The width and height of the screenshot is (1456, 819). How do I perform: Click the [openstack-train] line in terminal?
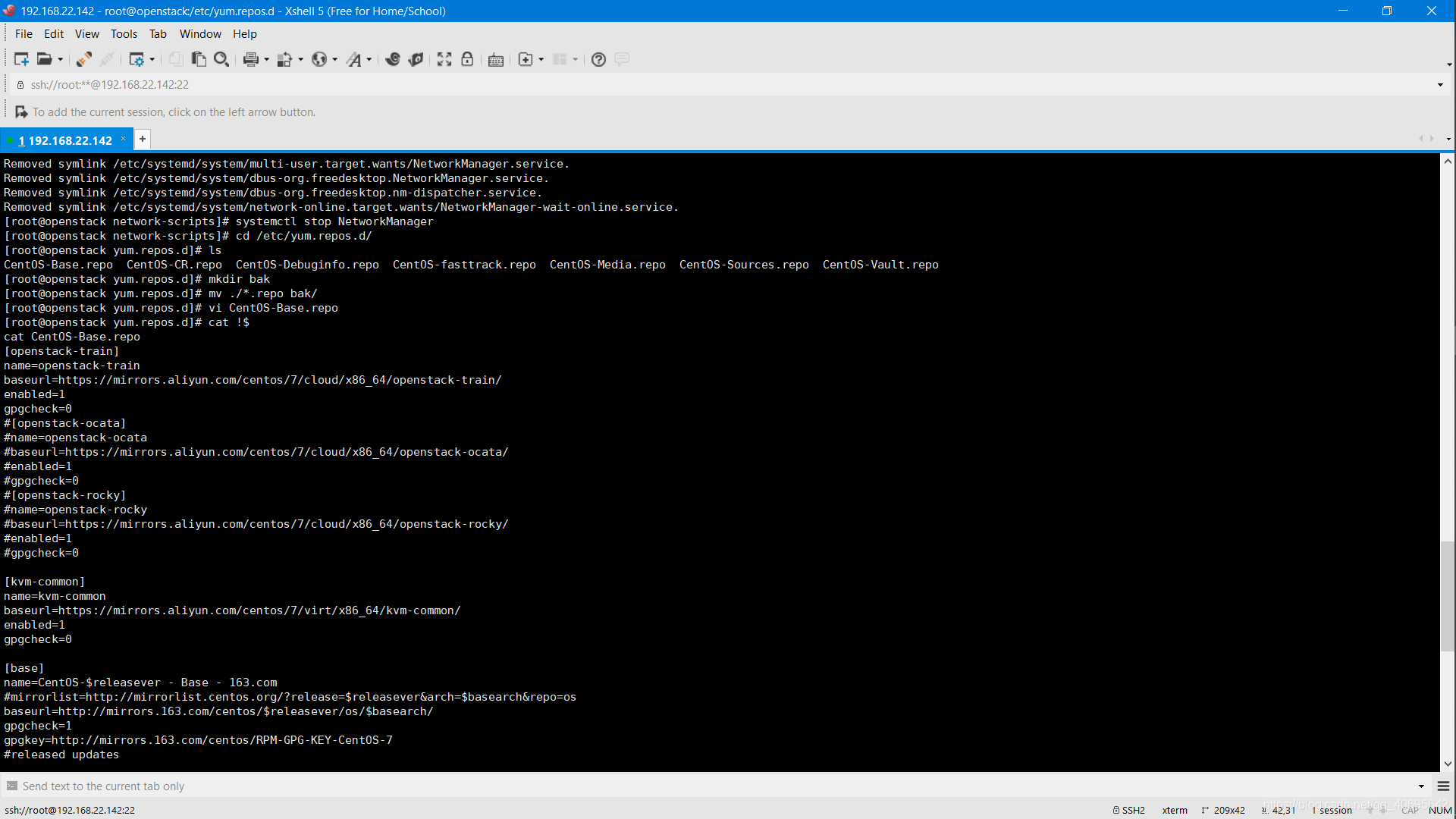point(61,351)
